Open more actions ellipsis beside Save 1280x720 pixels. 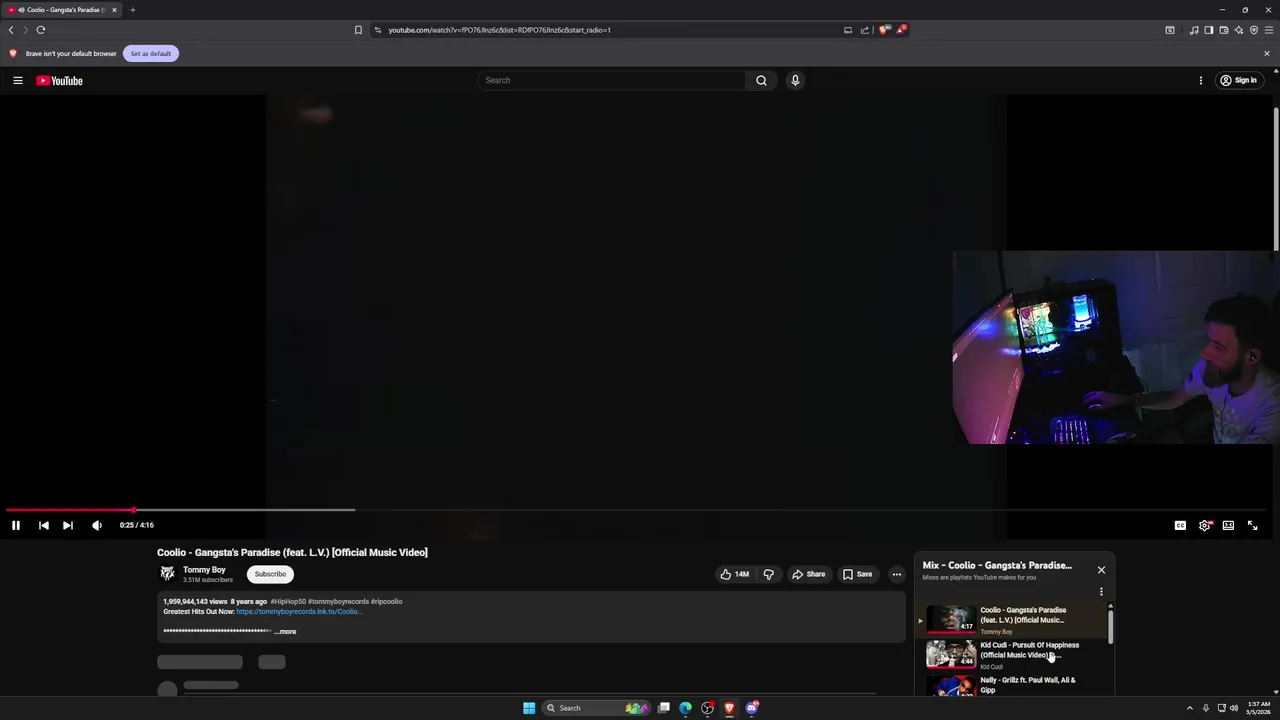coord(896,574)
